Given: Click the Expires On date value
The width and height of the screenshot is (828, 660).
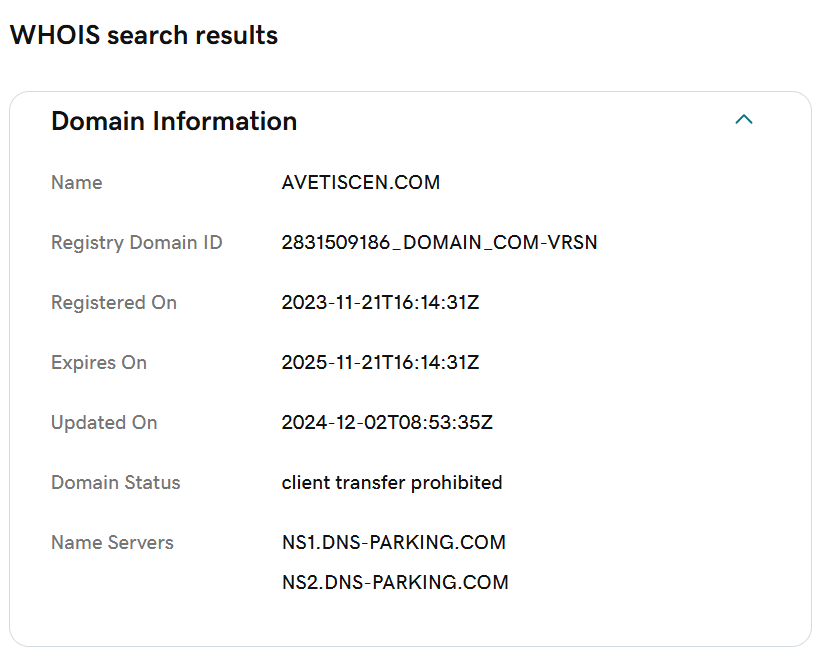Looking at the screenshot, I should click(380, 362).
